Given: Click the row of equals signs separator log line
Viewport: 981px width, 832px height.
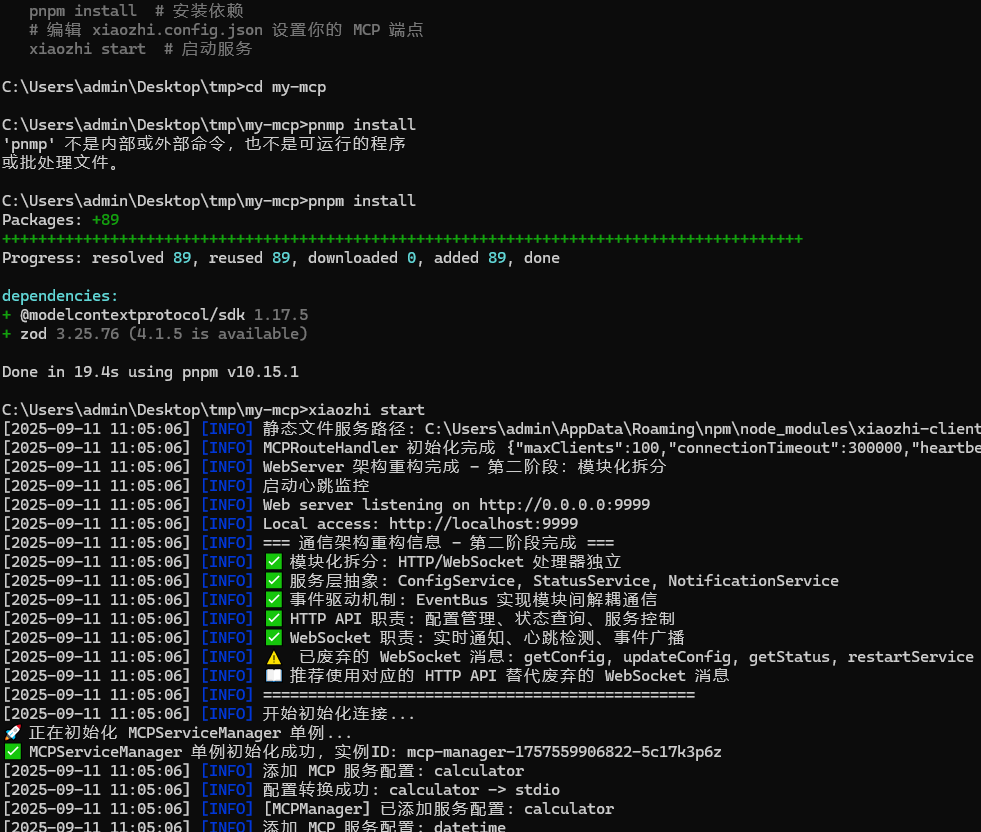Looking at the screenshot, I should coord(348,695).
